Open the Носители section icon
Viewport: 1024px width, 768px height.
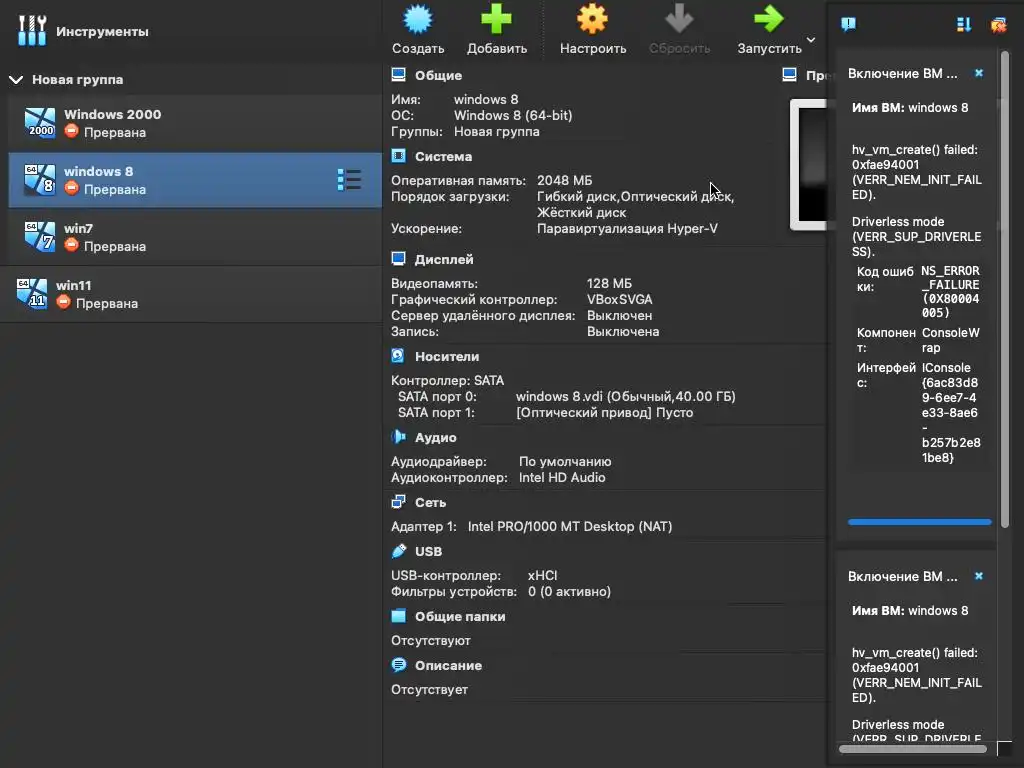coord(398,355)
